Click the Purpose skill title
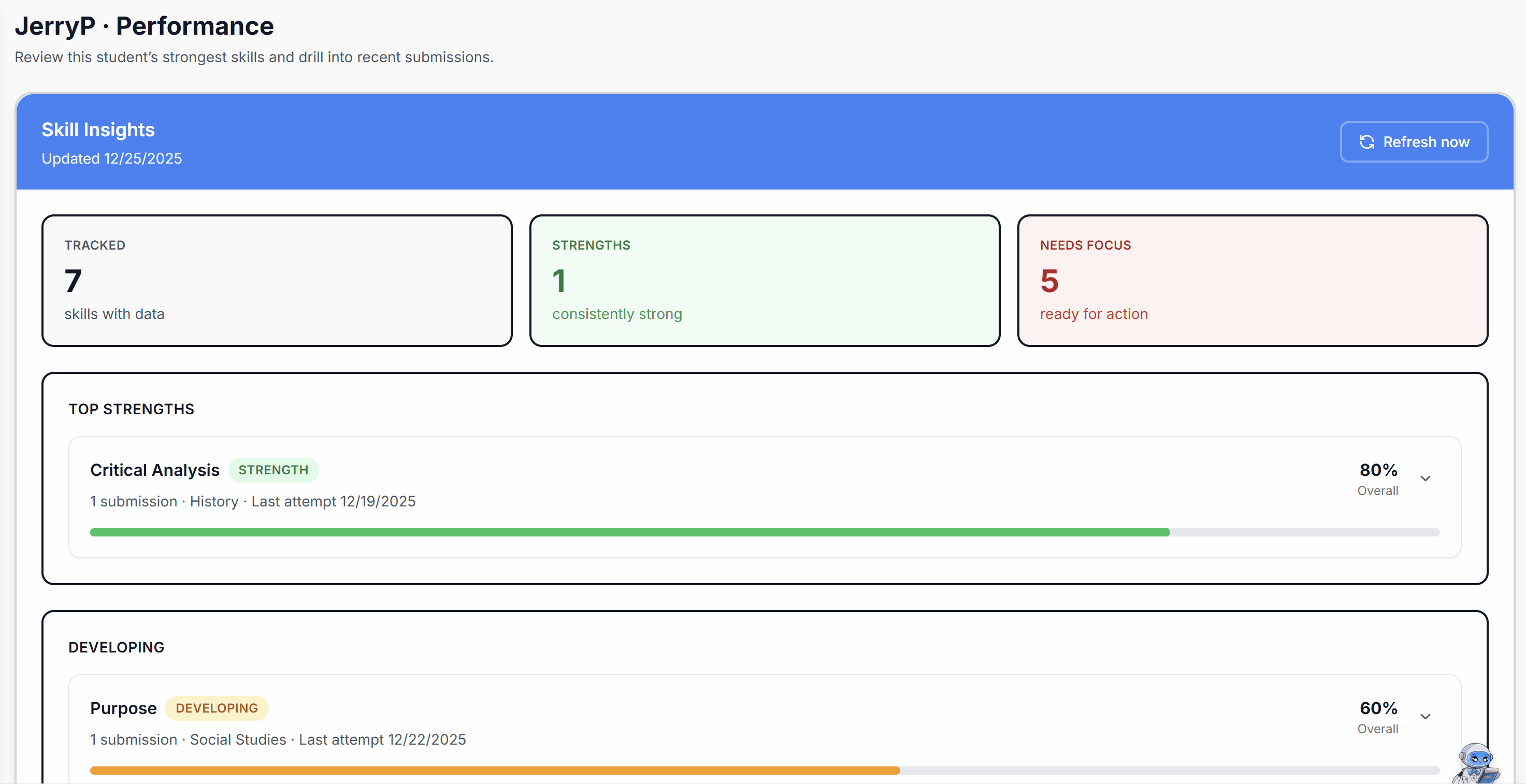This screenshot has height=784, width=1526. (x=123, y=708)
